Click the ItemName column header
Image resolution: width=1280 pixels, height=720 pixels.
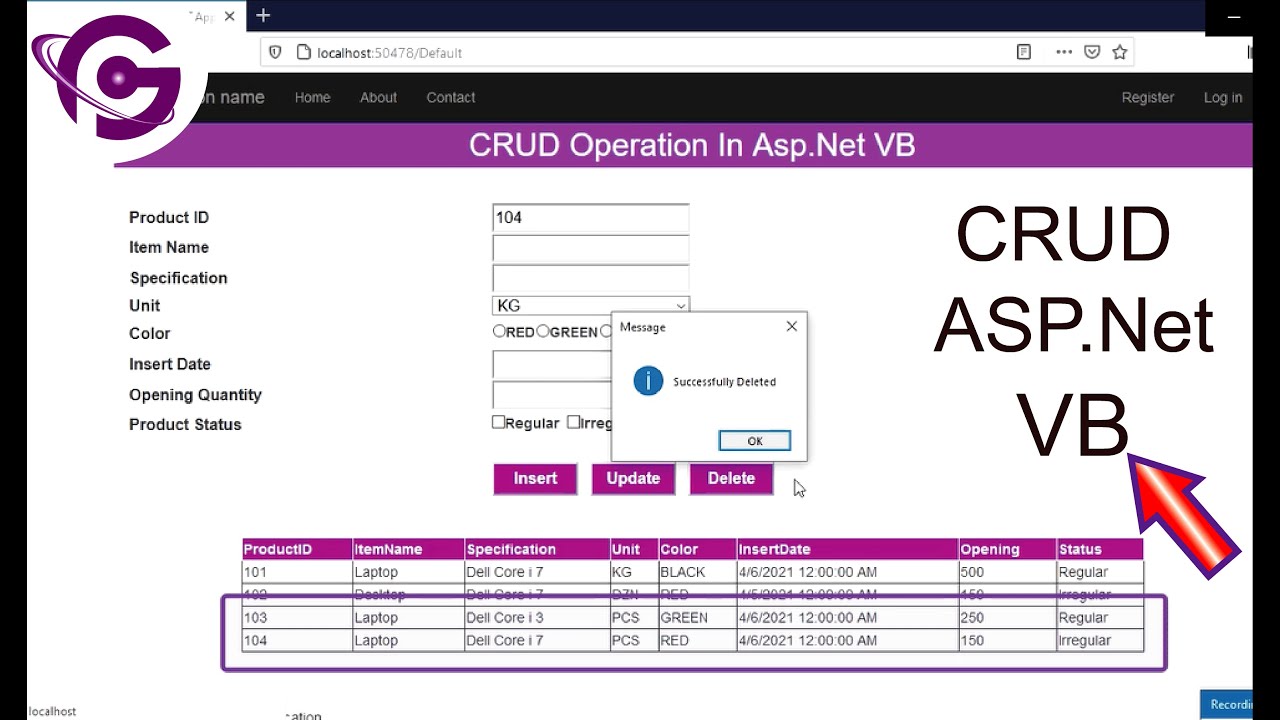click(x=408, y=549)
